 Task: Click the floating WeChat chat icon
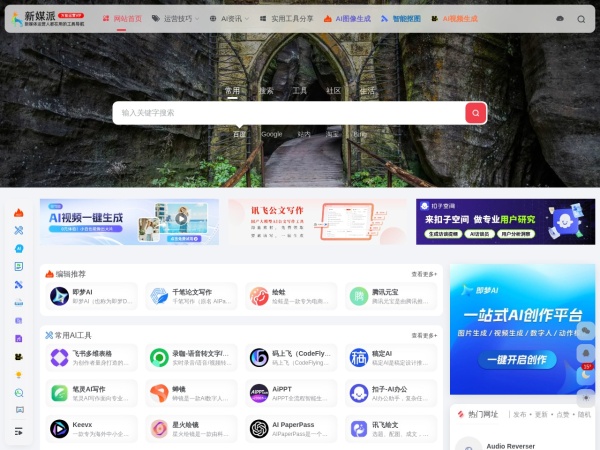(585, 331)
